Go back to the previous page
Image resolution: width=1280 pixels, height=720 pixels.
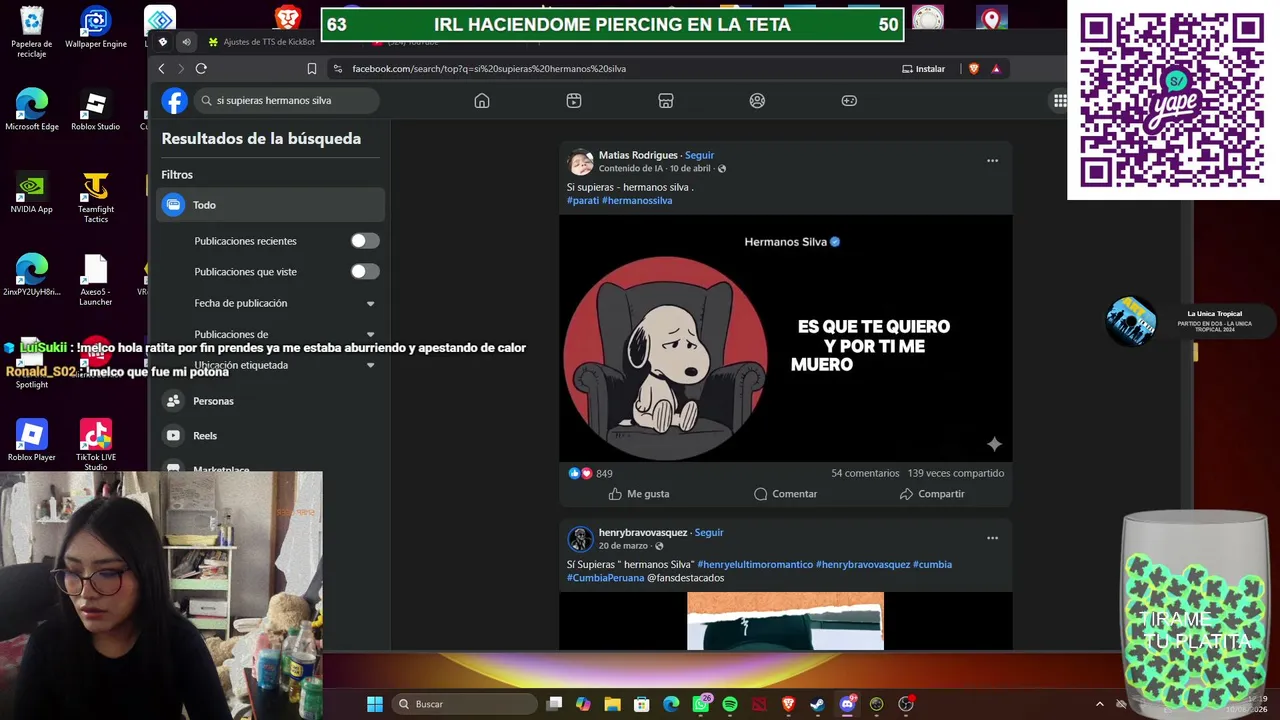162,69
